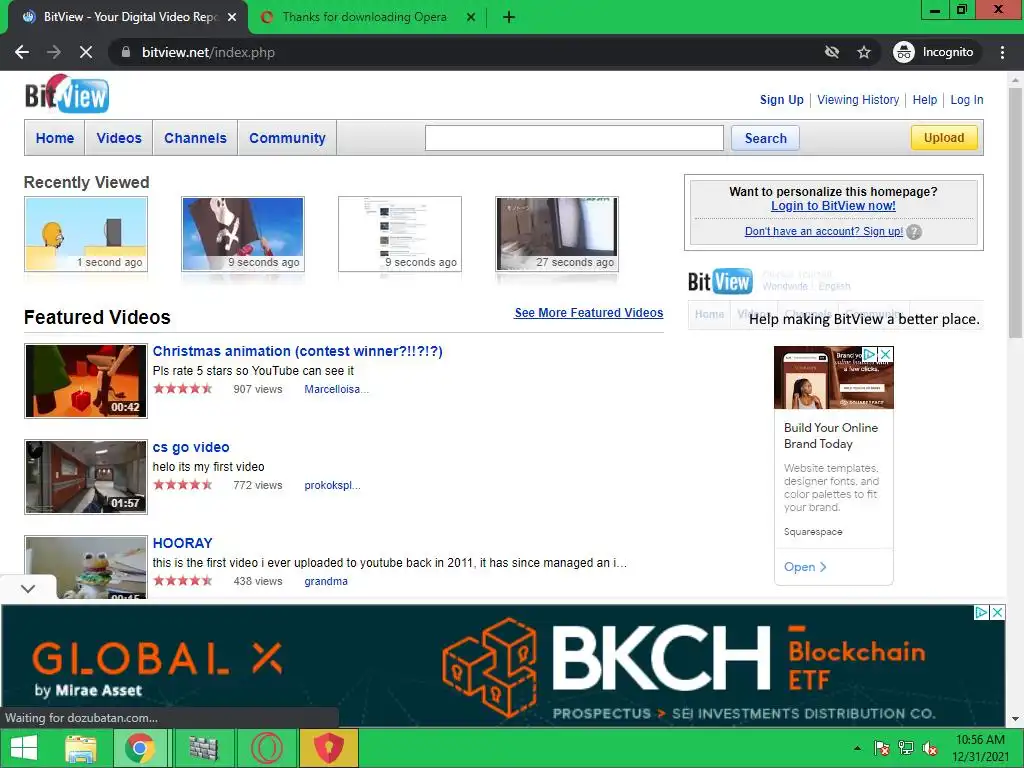Click star rating of Christmas animation

(x=183, y=389)
